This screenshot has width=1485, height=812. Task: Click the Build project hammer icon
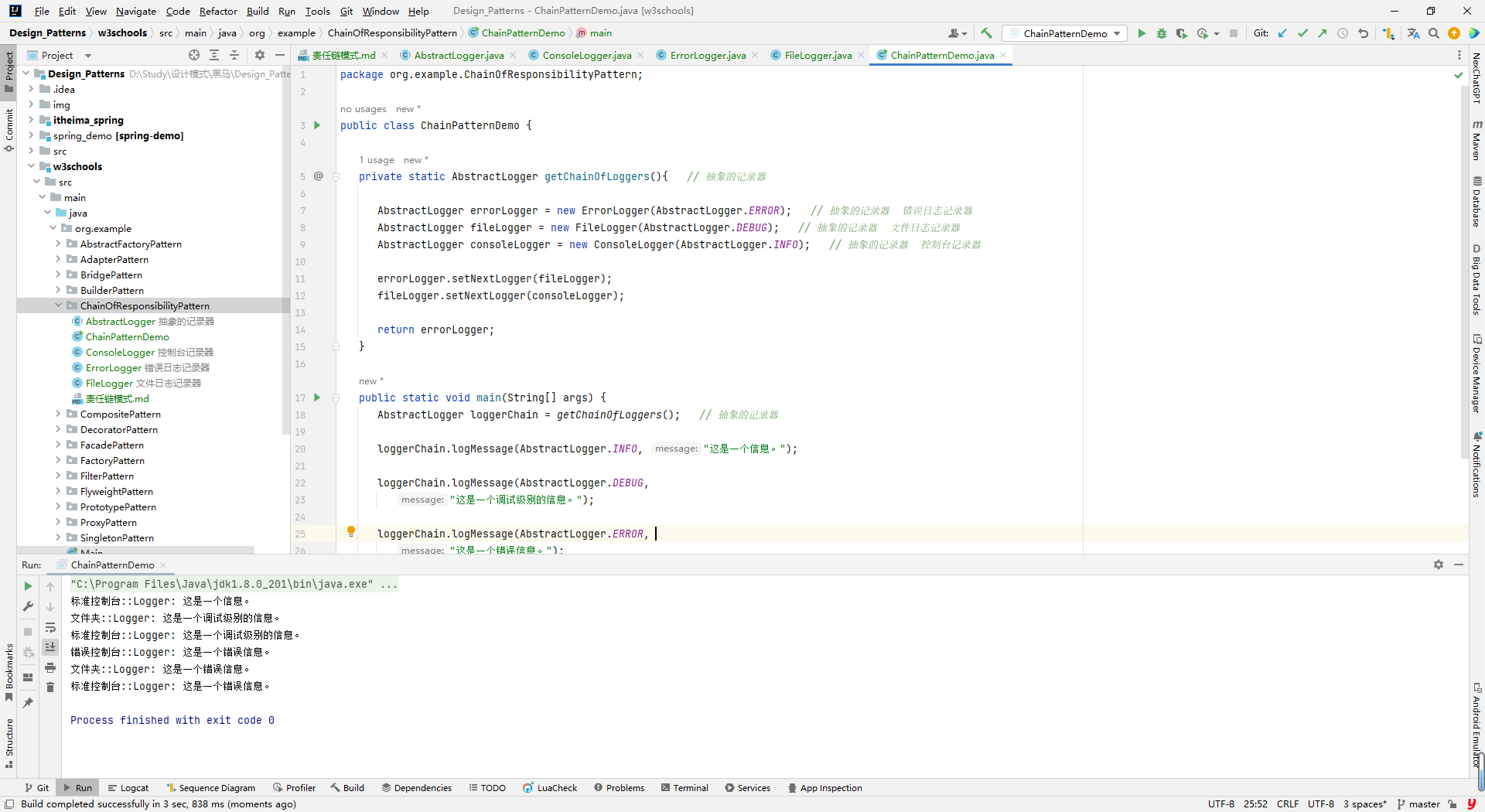coord(986,33)
